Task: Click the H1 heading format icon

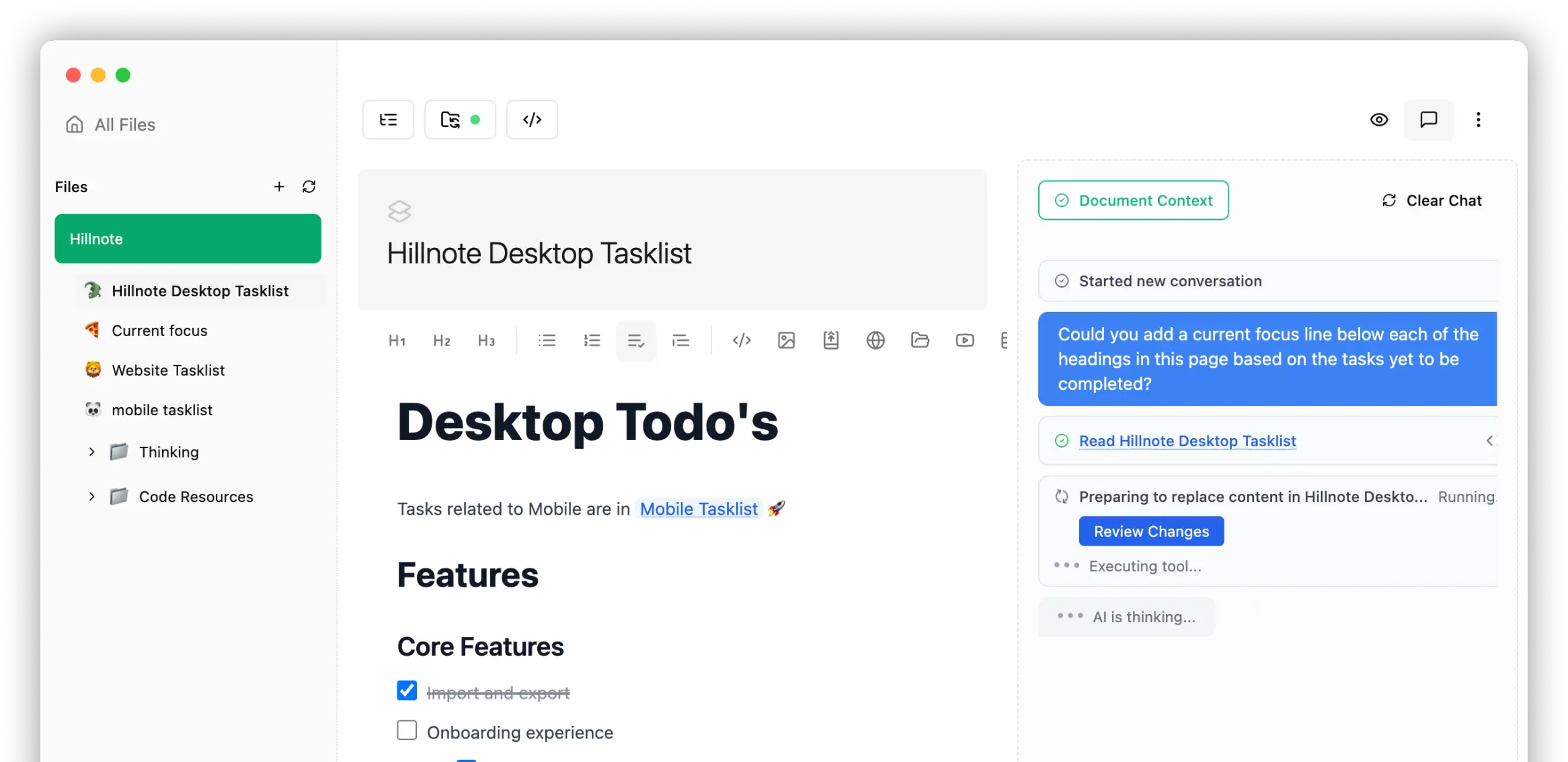Action: click(397, 341)
